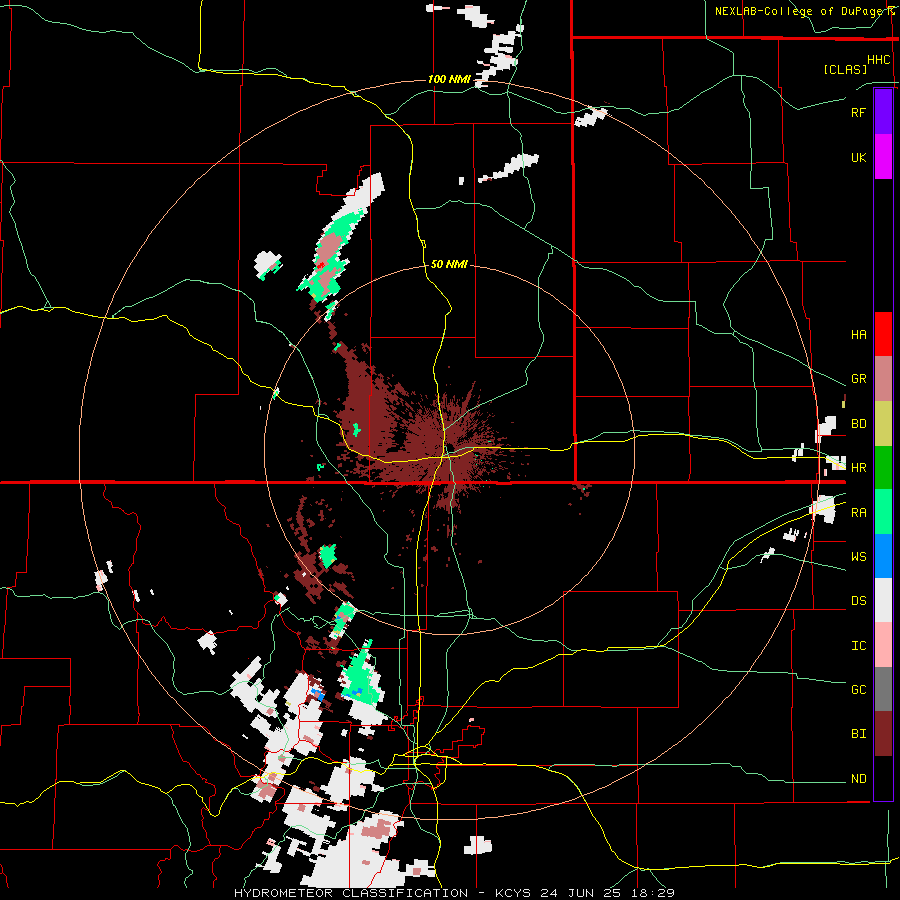Image resolution: width=900 pixels, height=900 pixels.
Task: Click the 'ND' legend label
Action: pos(858,779)
